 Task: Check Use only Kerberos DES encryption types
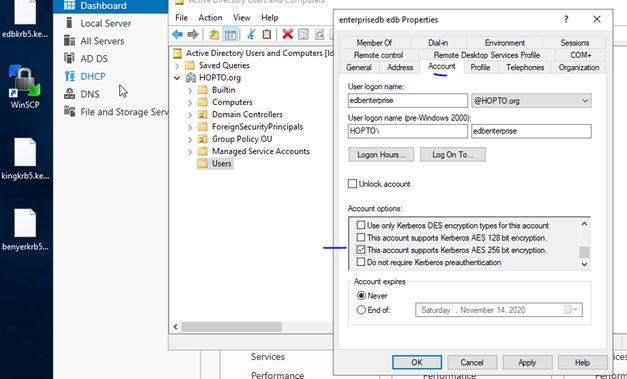[361, 225]
